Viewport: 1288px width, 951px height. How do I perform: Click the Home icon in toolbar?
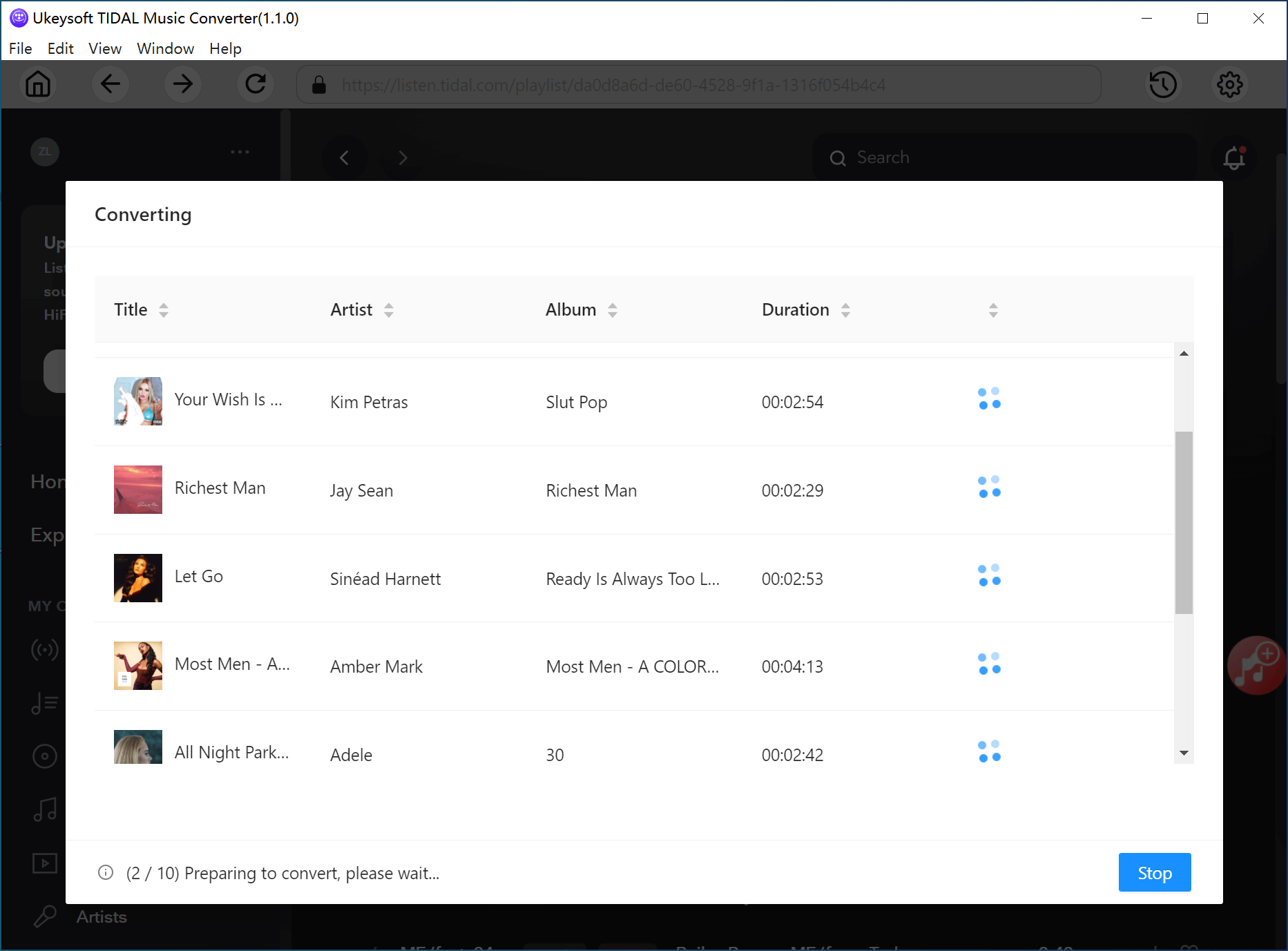[38, 84]
